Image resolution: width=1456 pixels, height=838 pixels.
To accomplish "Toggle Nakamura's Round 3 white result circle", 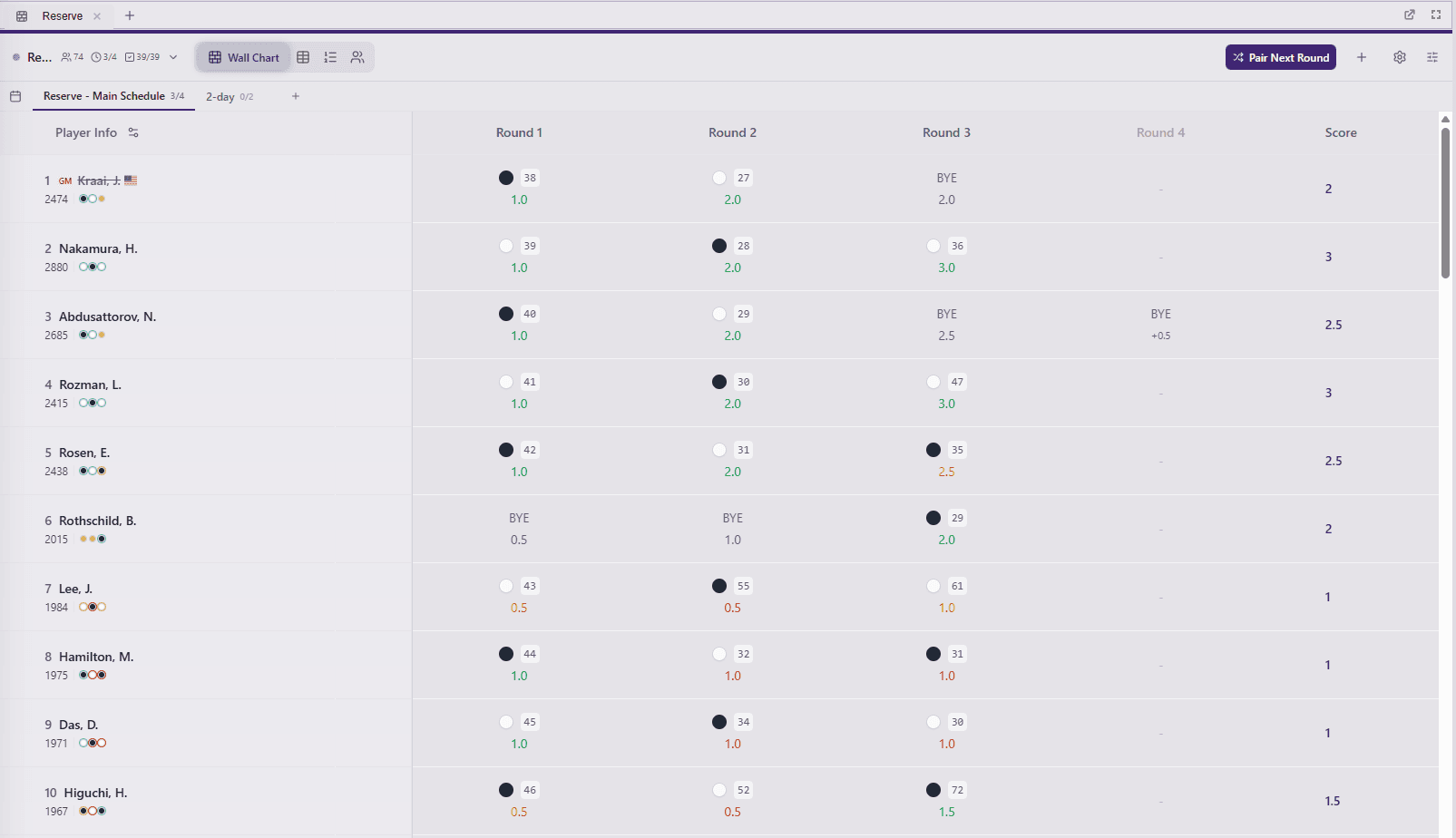I will point(933,245).
